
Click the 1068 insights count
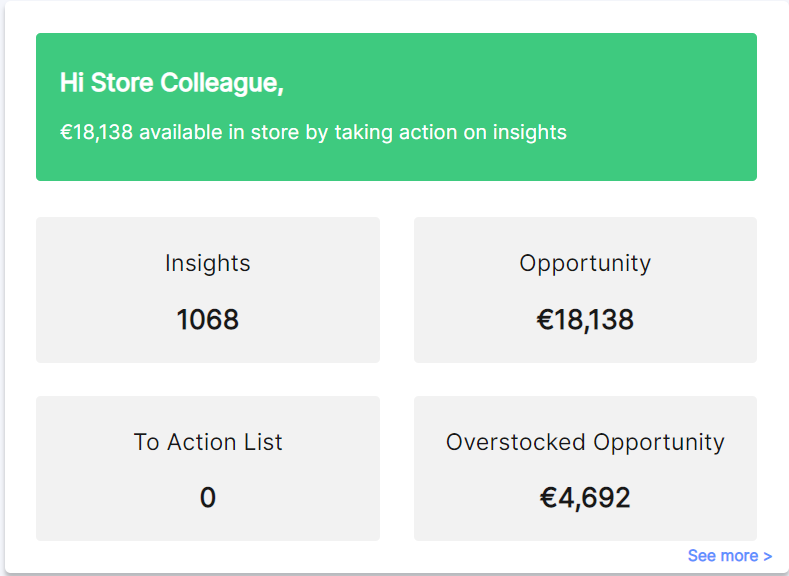click(208, 320)
